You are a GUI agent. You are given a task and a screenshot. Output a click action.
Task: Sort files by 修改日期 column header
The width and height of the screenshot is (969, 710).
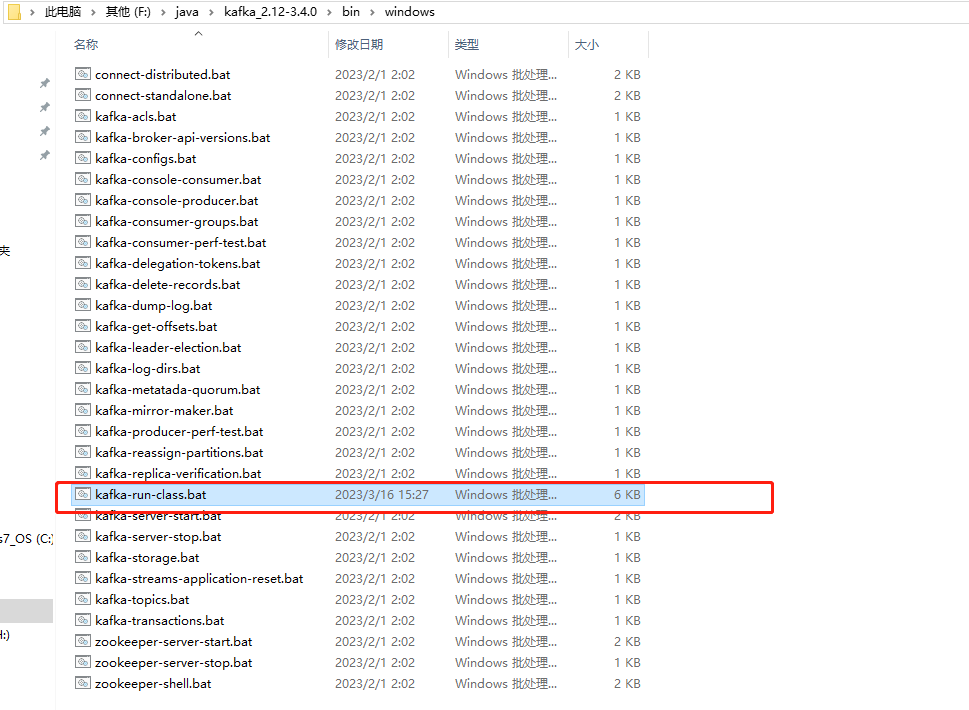359,44
